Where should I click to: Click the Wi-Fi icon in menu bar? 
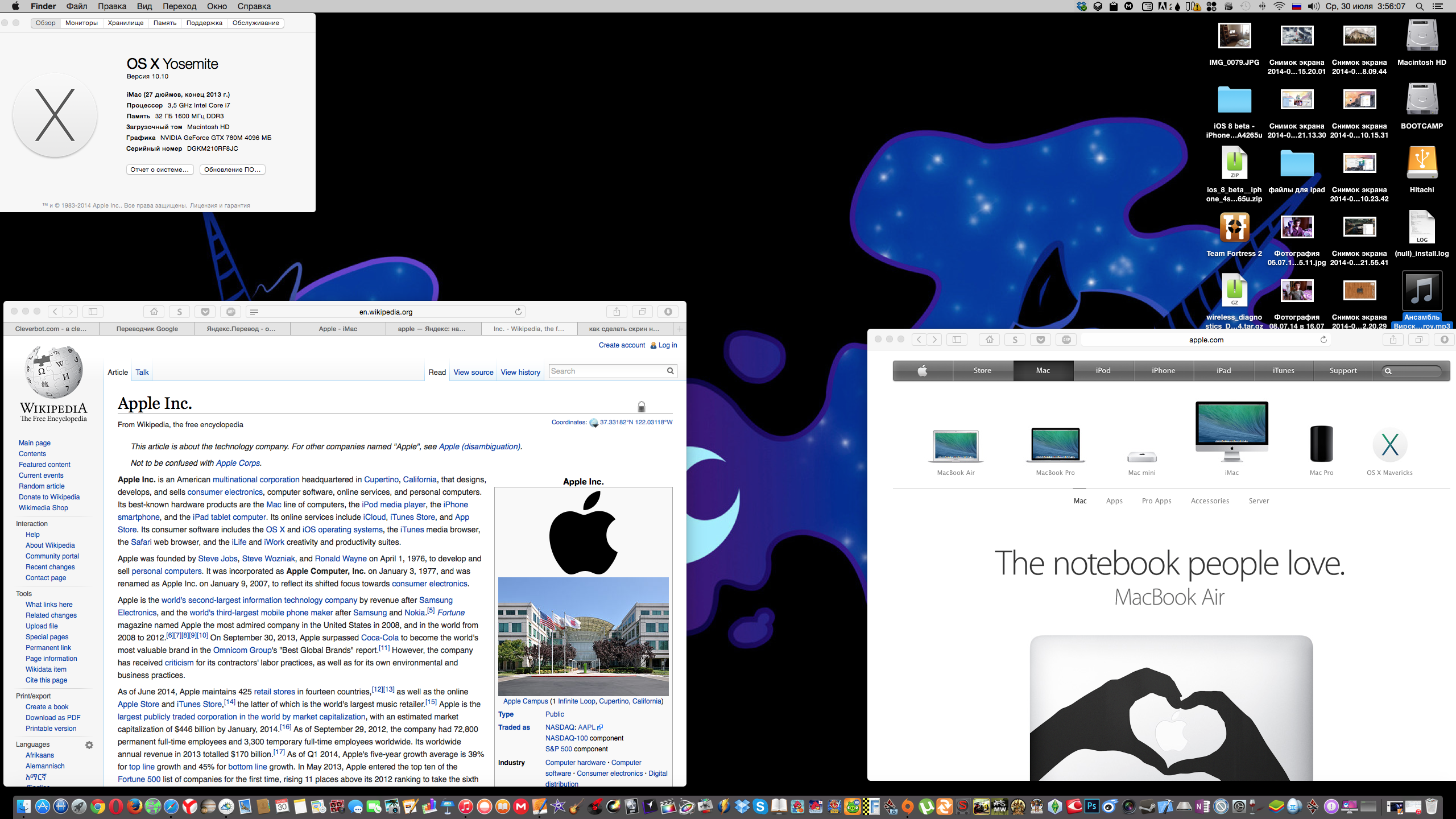(1279, 6)
